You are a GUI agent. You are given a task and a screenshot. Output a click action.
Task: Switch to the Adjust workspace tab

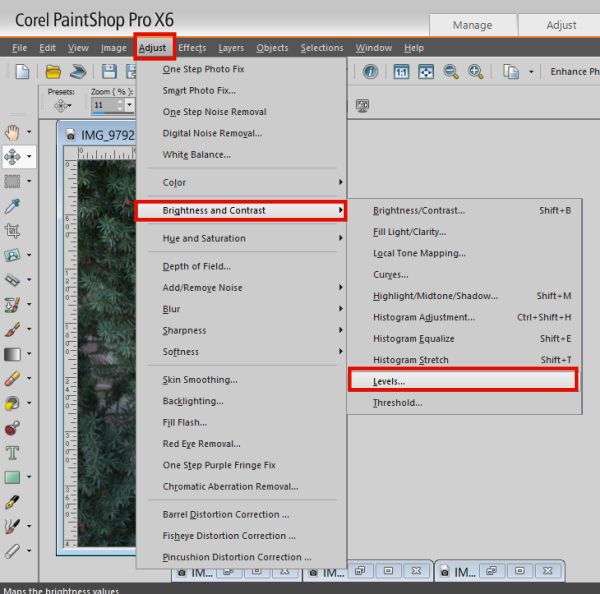pyautogui.click(x=560, y=25)
